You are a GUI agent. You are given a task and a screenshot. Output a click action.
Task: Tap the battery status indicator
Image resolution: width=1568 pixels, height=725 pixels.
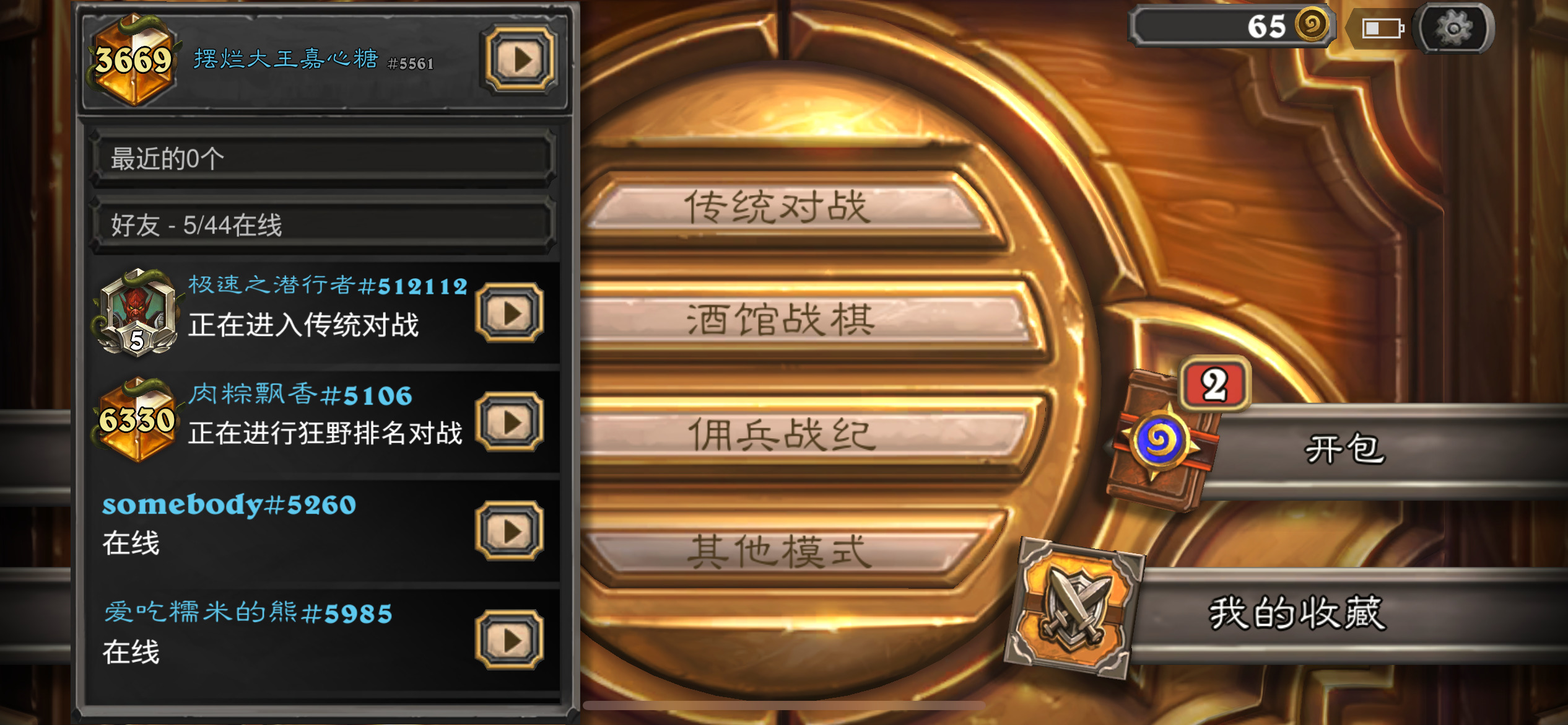(x=1382, y=29)
